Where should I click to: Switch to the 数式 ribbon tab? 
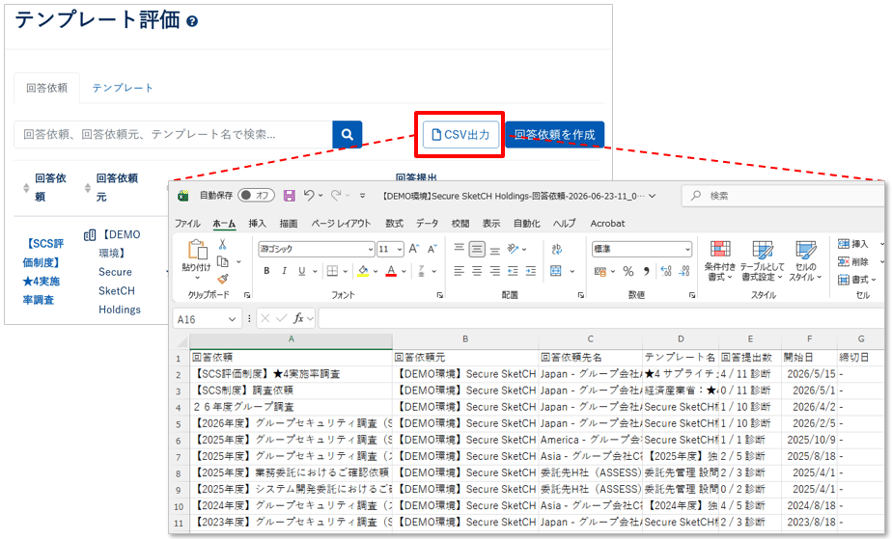point(394,224)
